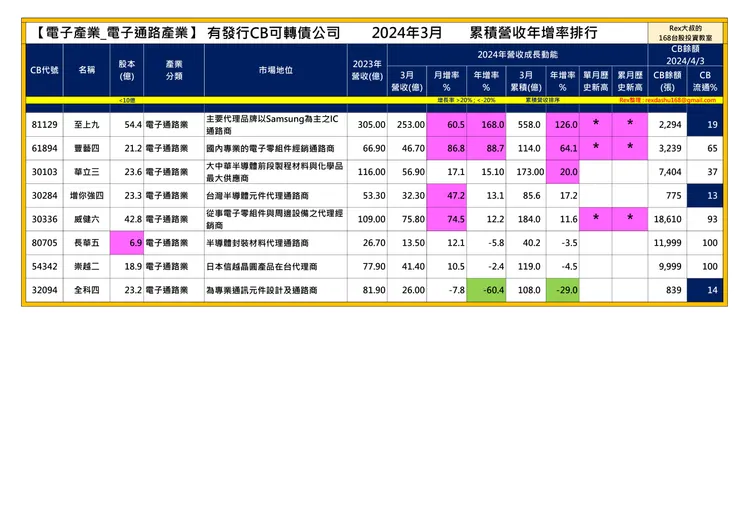Viewport: 740px width, 523px height.
Task: Click the name cell 崇越二
Action: point(87,266)
